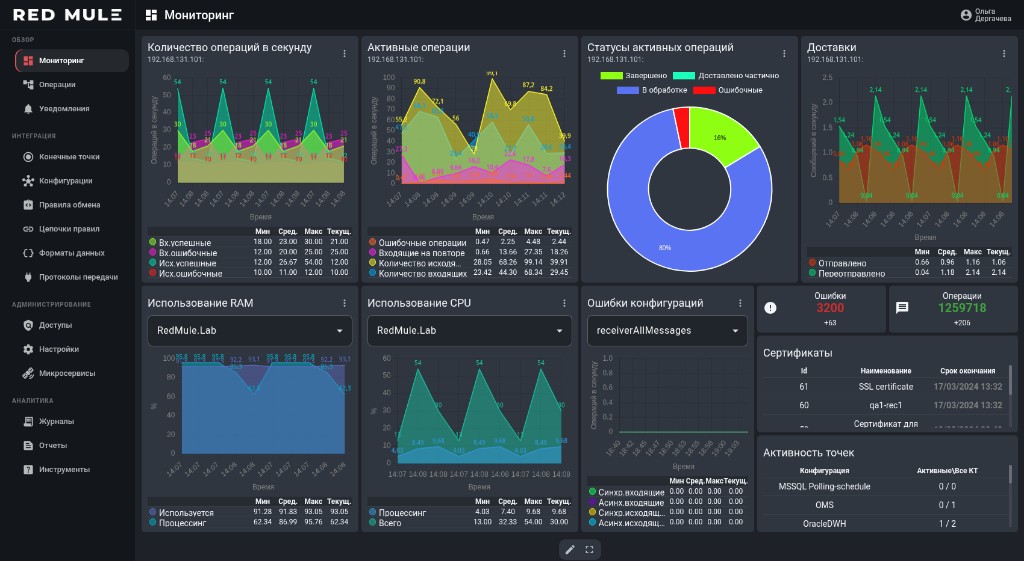Open Операции section in sidebar
The height and width of the screenshot is (561, 1024).
coord(72,84)
